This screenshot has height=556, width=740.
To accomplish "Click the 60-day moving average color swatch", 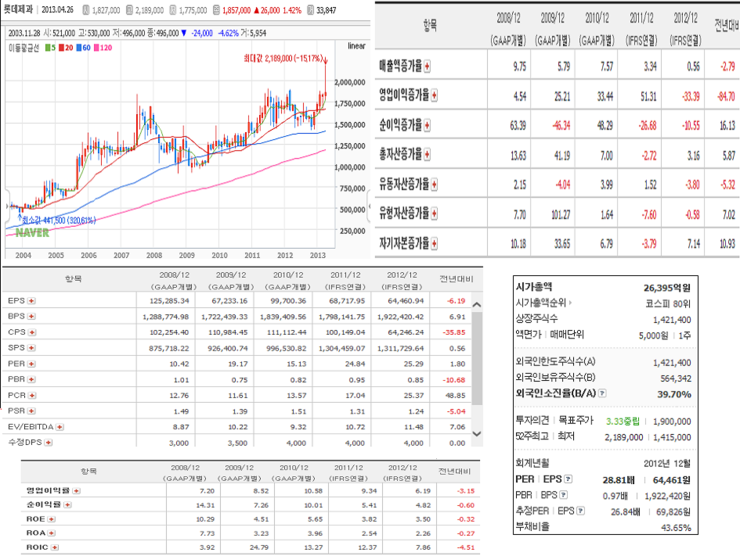I will click(x=79, y=48).
